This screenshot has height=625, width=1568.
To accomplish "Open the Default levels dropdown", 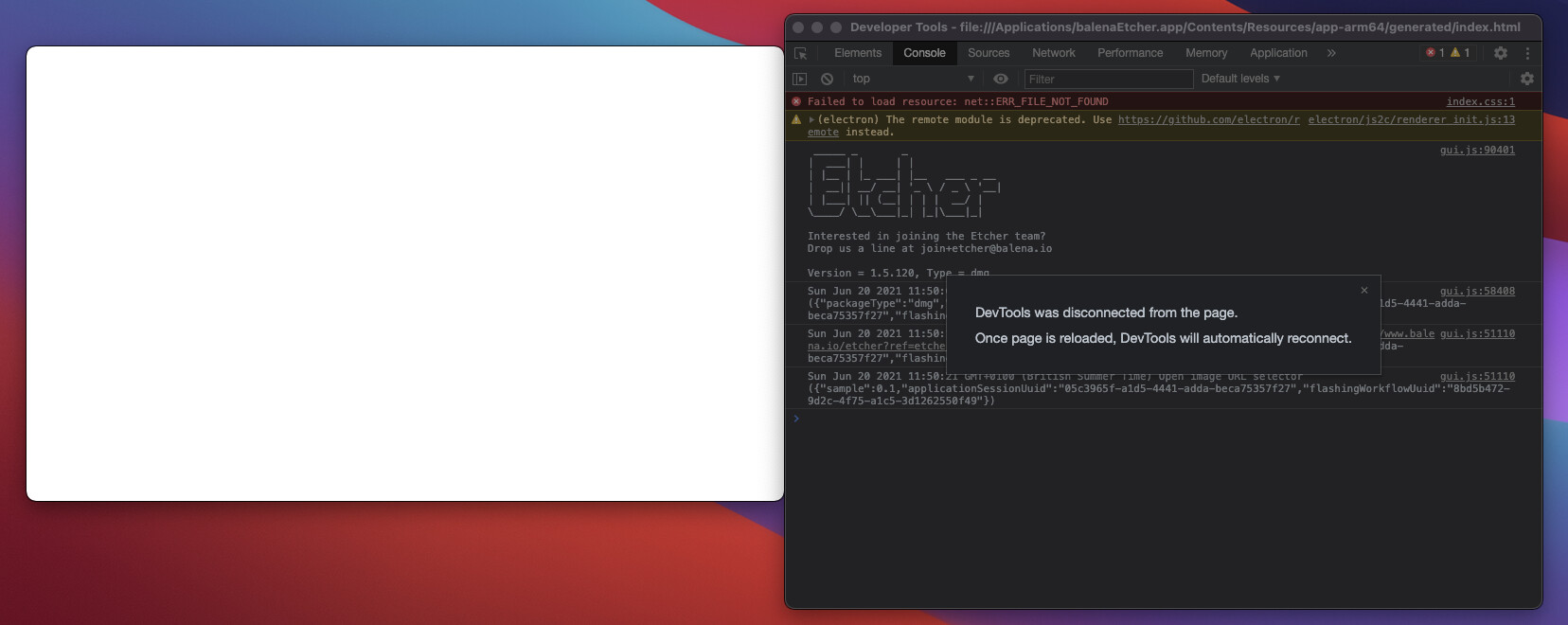I will point(1240,79).
